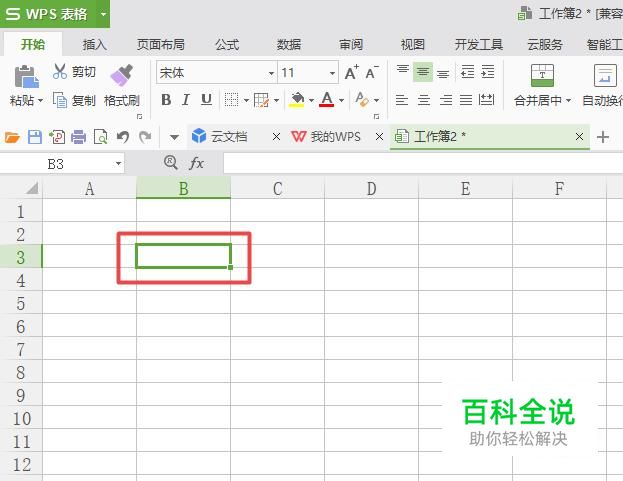Close the 工作簿2 document tab

[579, 137]
